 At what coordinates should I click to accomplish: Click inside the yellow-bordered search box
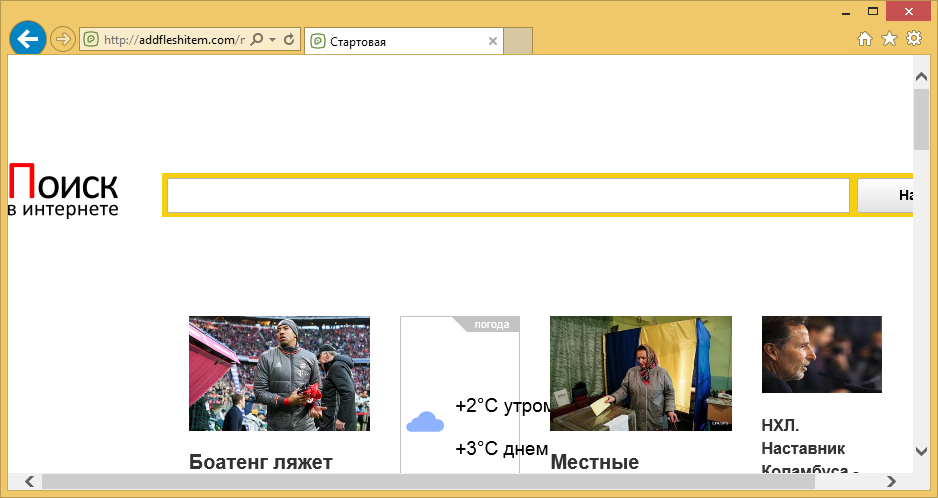[x=507, y=196]
